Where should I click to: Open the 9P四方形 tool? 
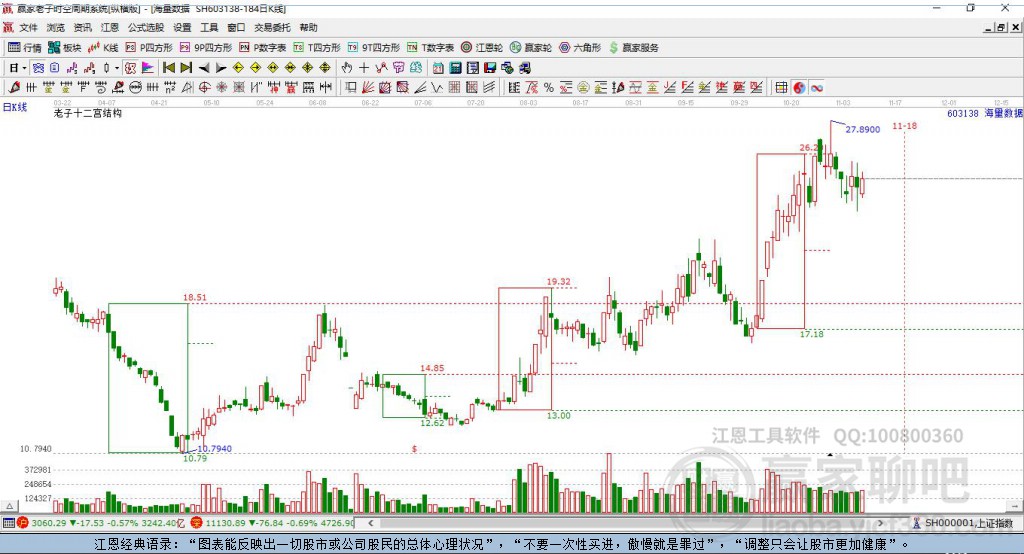pos(206,48)
